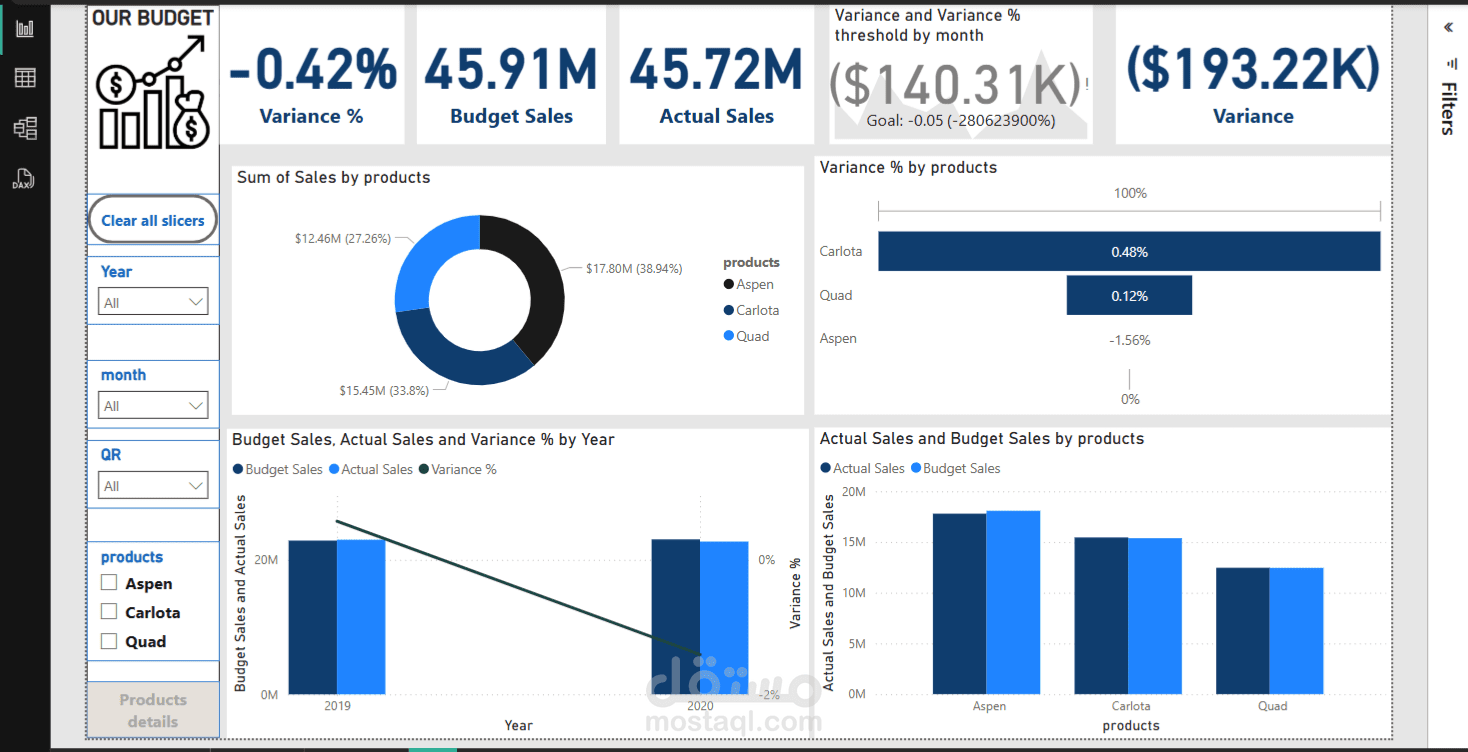Click the Quad light blue Budget Sales column
Viewport: 1468px width, 752px height.
click(1297, 631)
